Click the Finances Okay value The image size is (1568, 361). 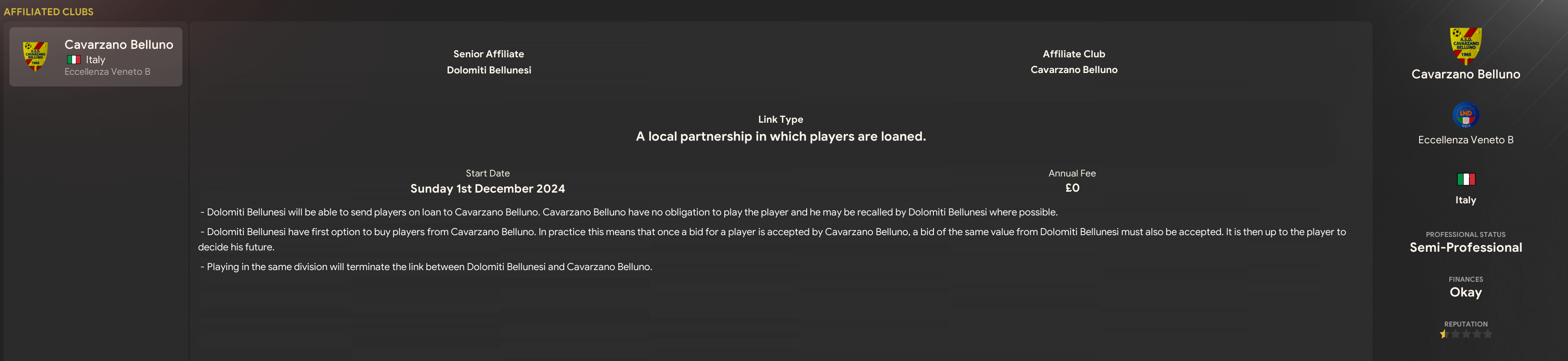coord(1465,292)
